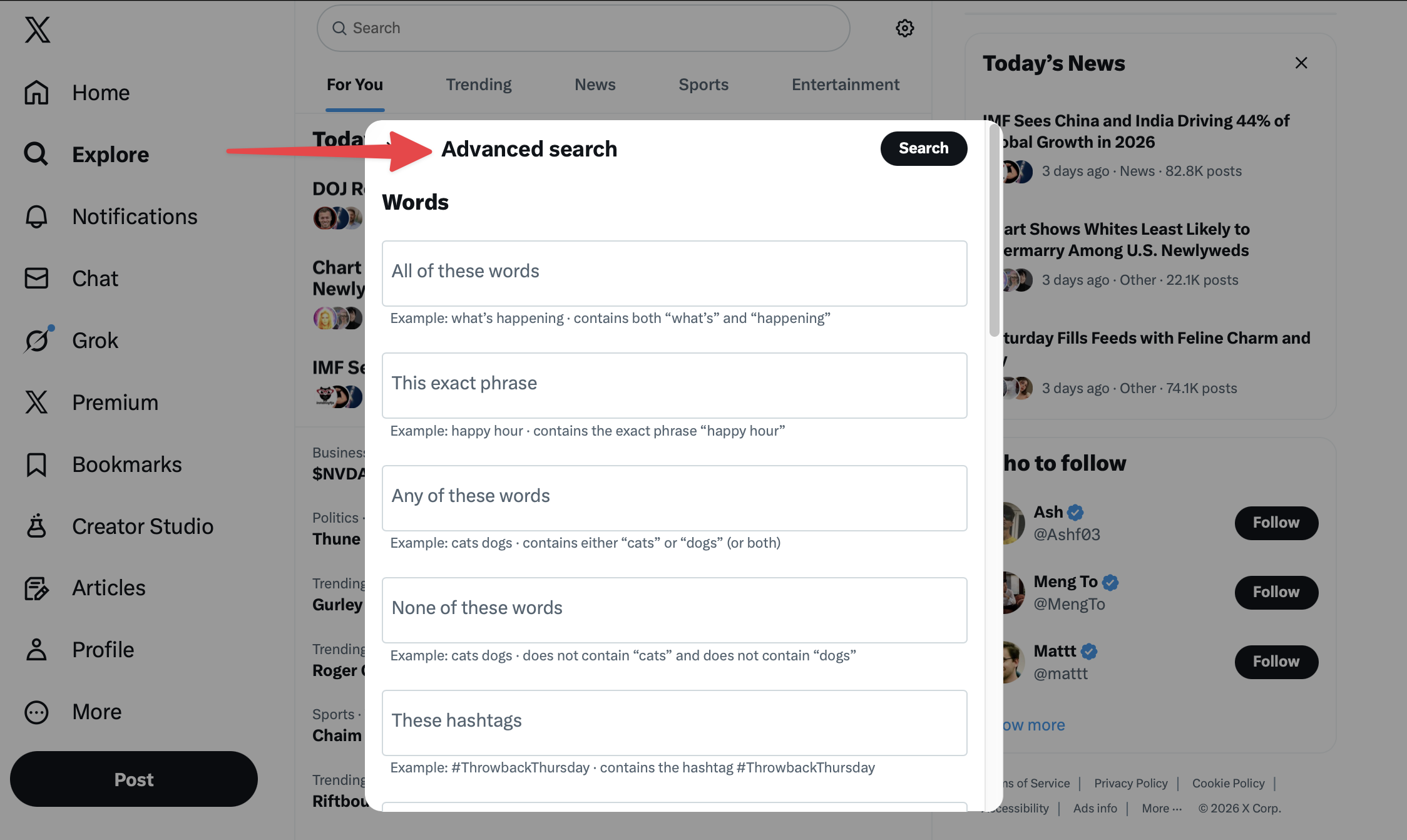1407x840 pixels.
Task: Open Creator Studio from the sidebar
Action: tap(36, 526)
